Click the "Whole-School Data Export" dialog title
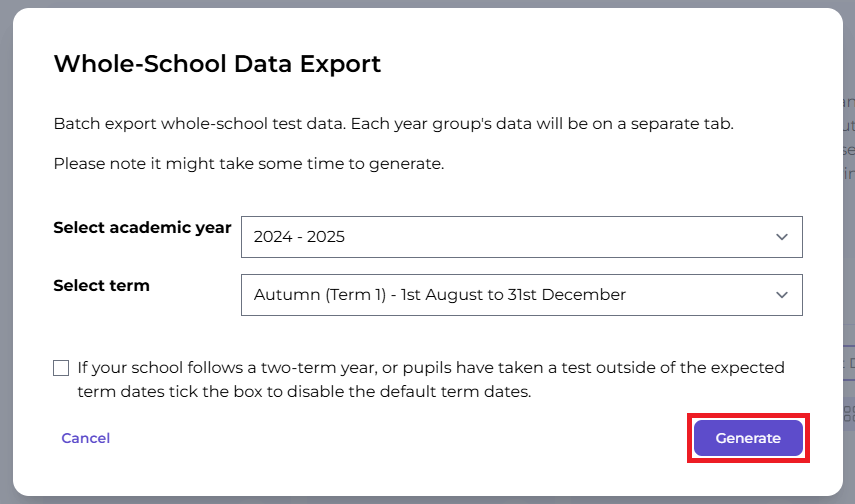 click(217, 65)
